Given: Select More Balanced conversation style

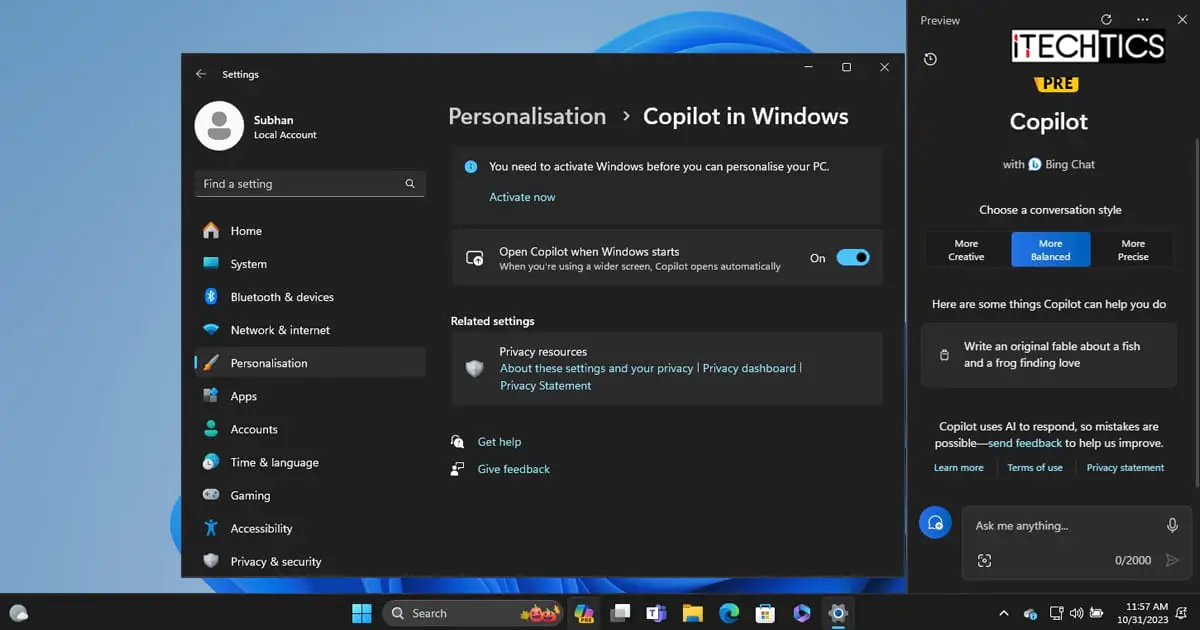Looking at the screenshot, I should click(1050, 250).
